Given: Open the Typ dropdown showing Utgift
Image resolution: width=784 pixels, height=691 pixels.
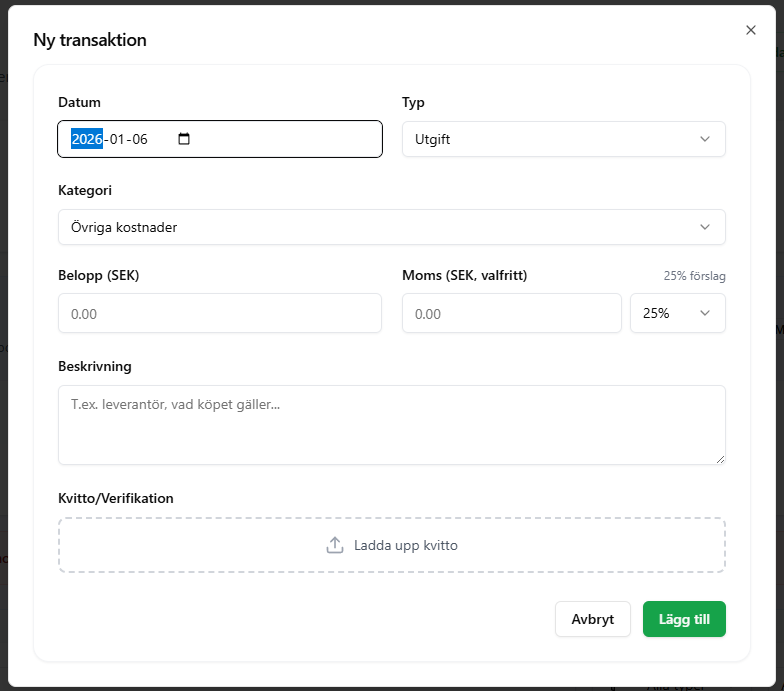Looking at the screenshot, I should (x=563, y=139).
